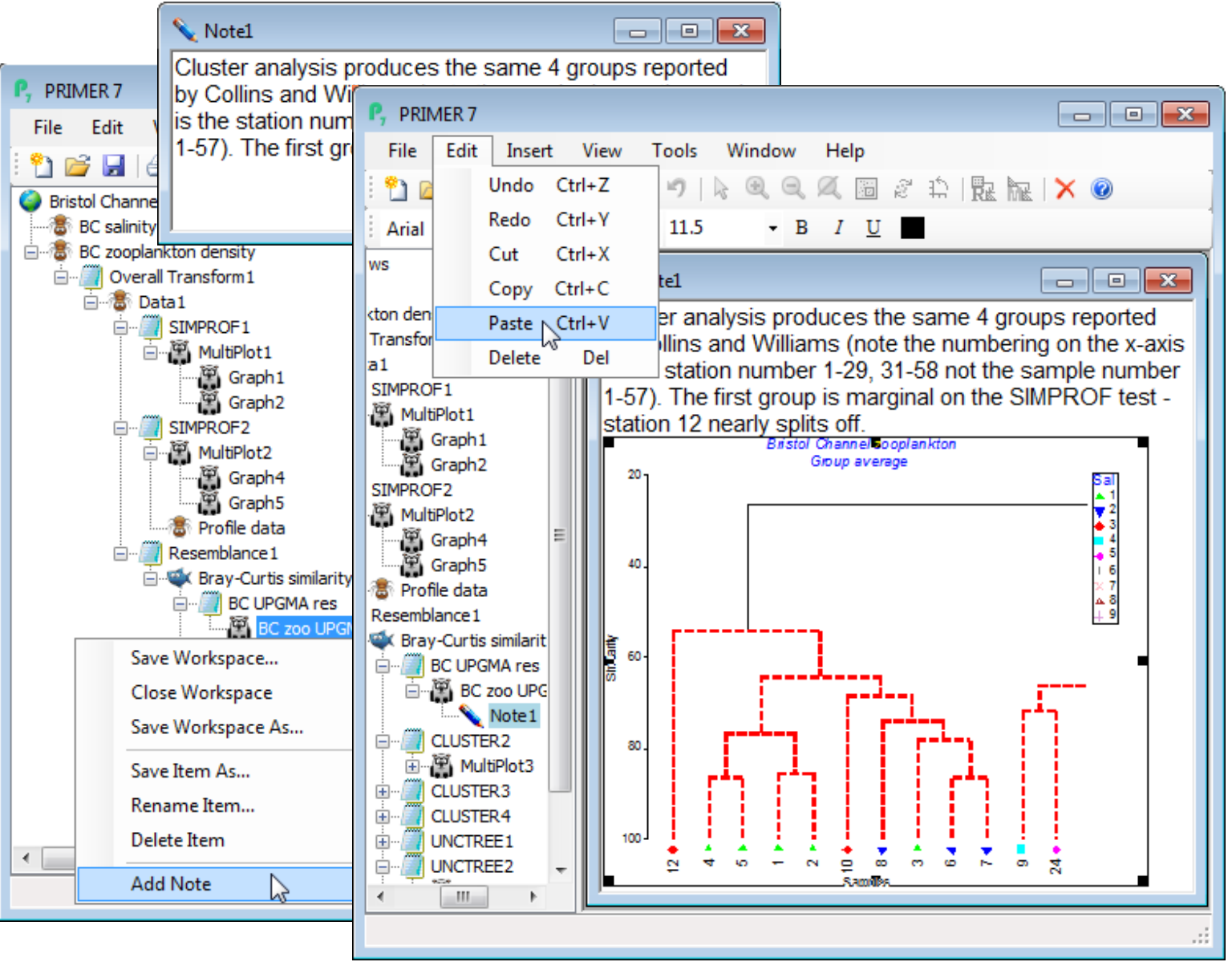Screen dimensions: 1232x966
Task: Select Bristol Channel workspace globe item
Action: click(x=31, y=201)
